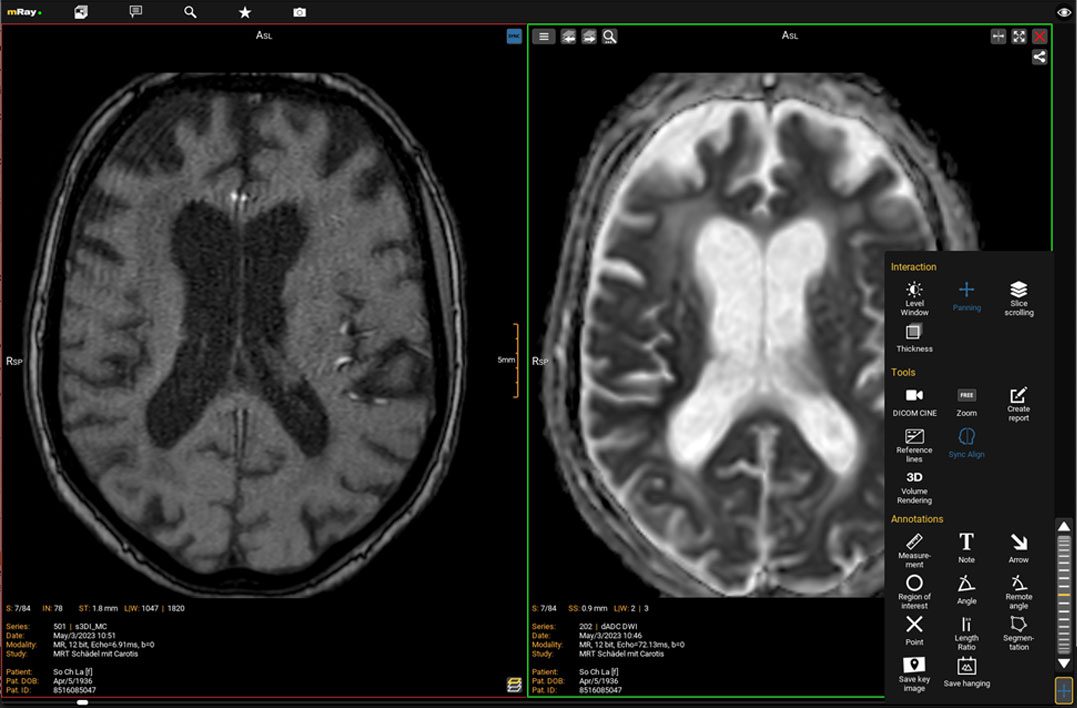Select the Level Window interaction tool

point(914,297)
